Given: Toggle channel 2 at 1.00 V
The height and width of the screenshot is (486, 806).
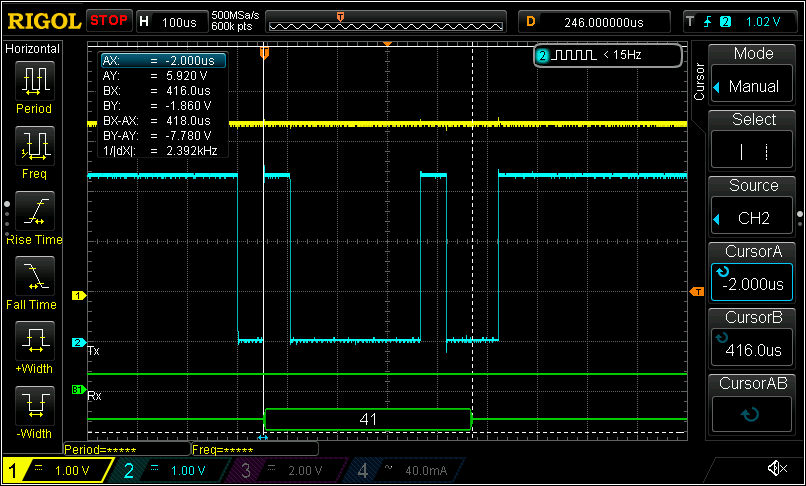Looking at the screenshot, I should [x=169, y=470].
